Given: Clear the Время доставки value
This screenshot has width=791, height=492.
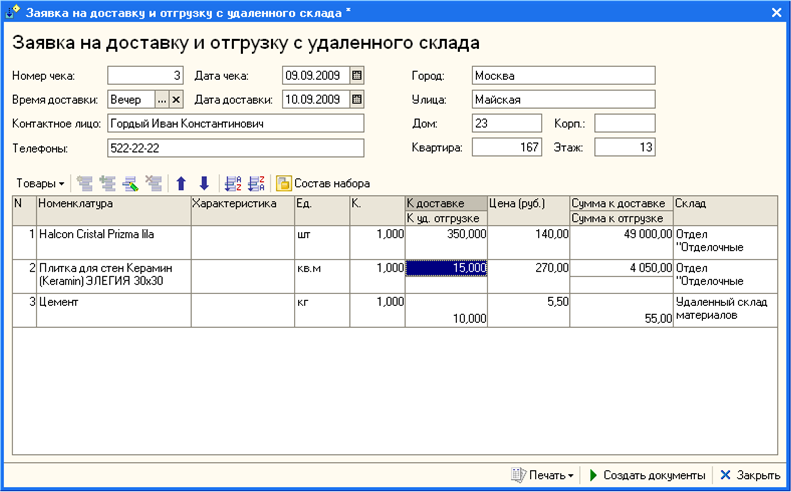Looking at the screenshot, I should (176, 100).
